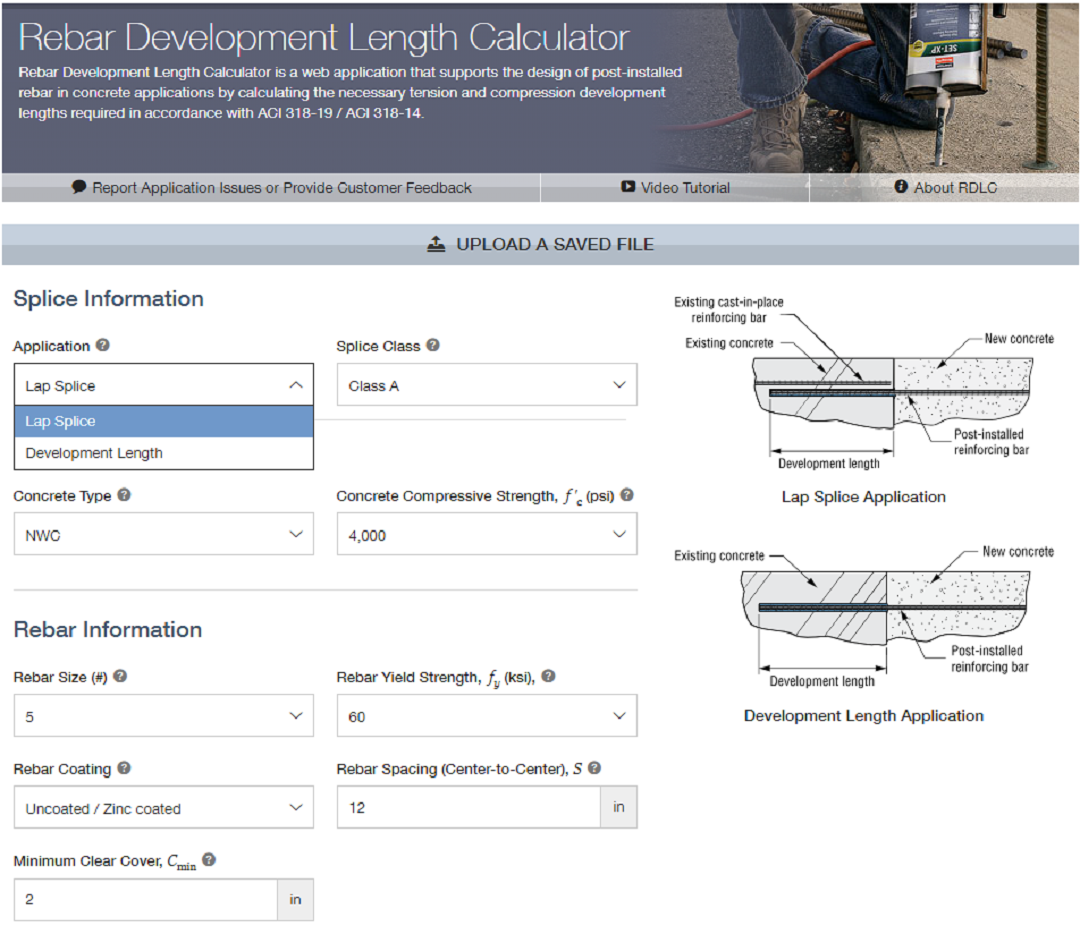Click help icon beside Minimum Clear Cover
This screenshot has height=926, width=1080.
click(x=209, y=860)
